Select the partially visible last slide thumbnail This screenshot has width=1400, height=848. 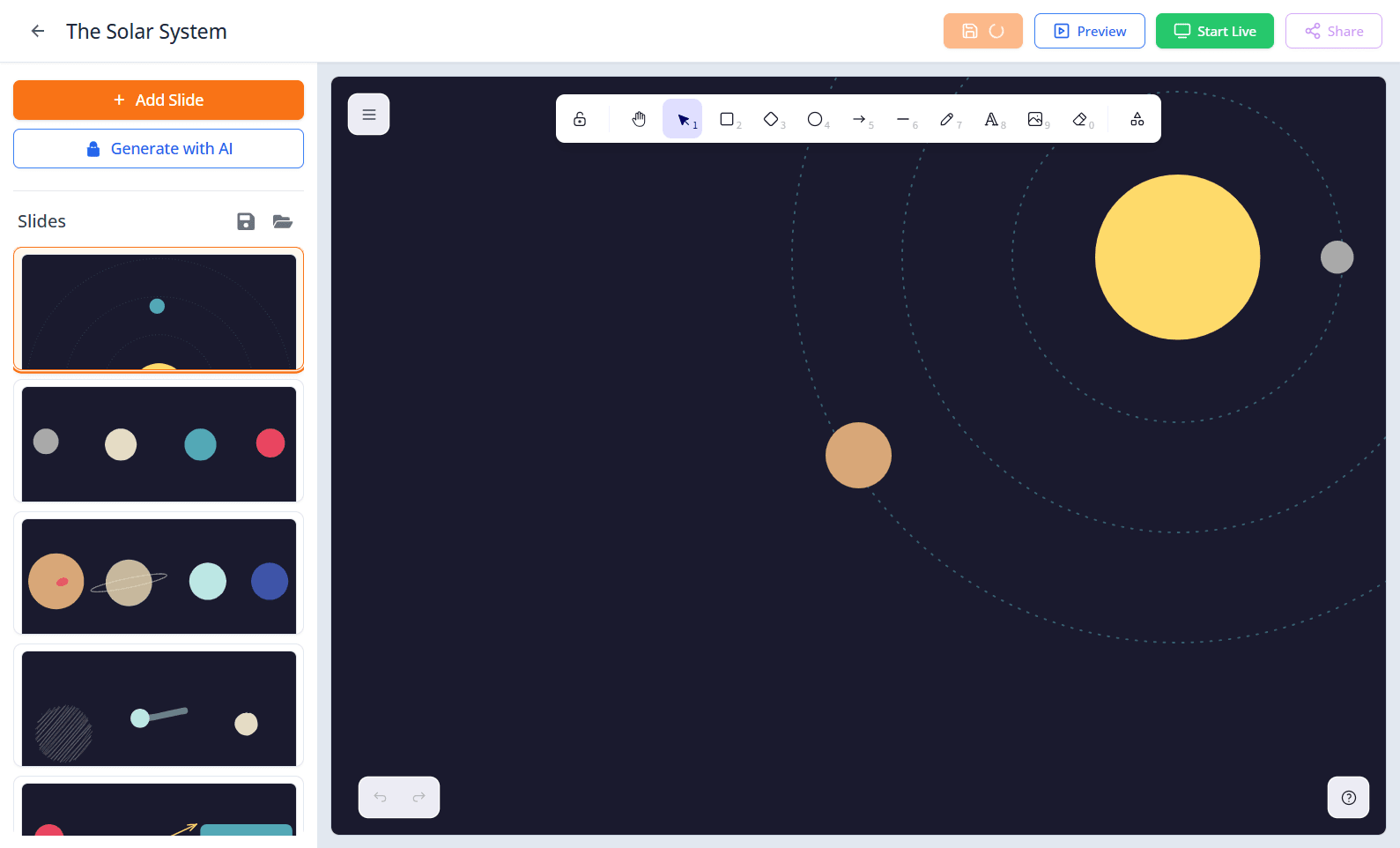coord(159,807)
